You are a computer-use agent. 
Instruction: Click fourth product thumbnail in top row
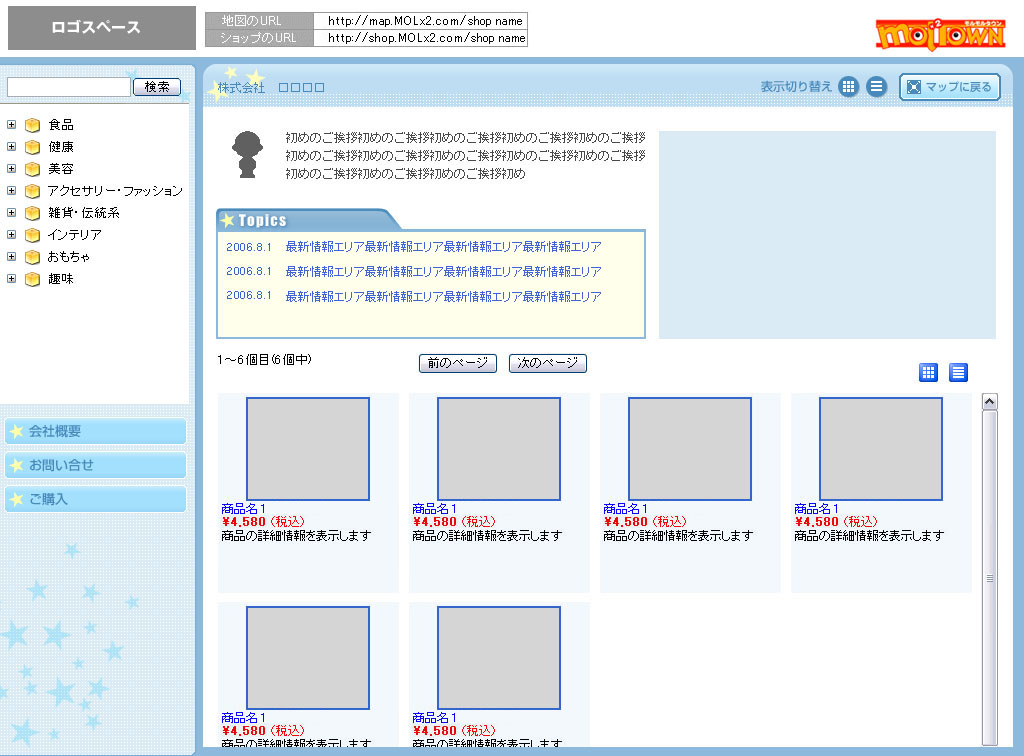pos(881,449)
